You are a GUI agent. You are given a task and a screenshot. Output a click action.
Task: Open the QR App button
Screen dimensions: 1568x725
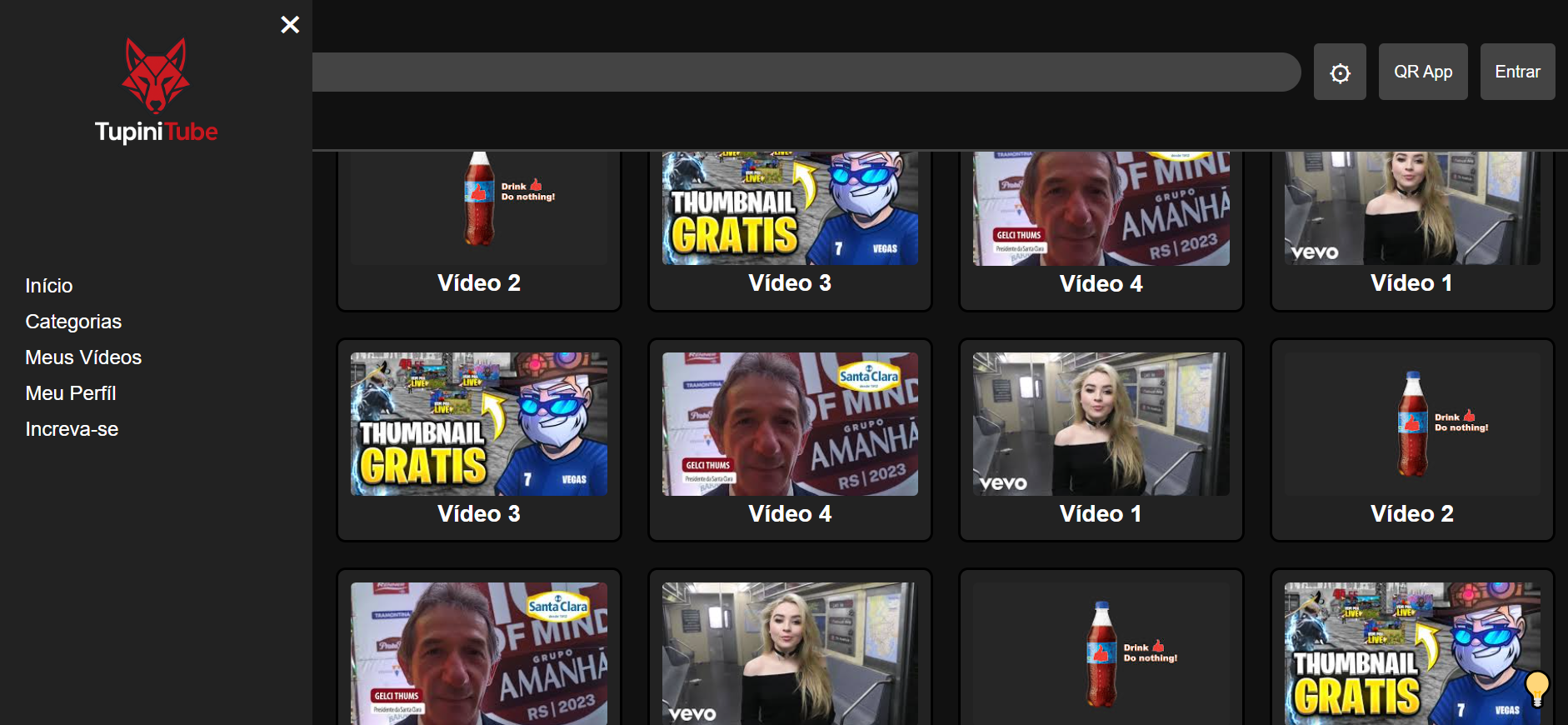pyautogui.click(x=1422, y=72)
